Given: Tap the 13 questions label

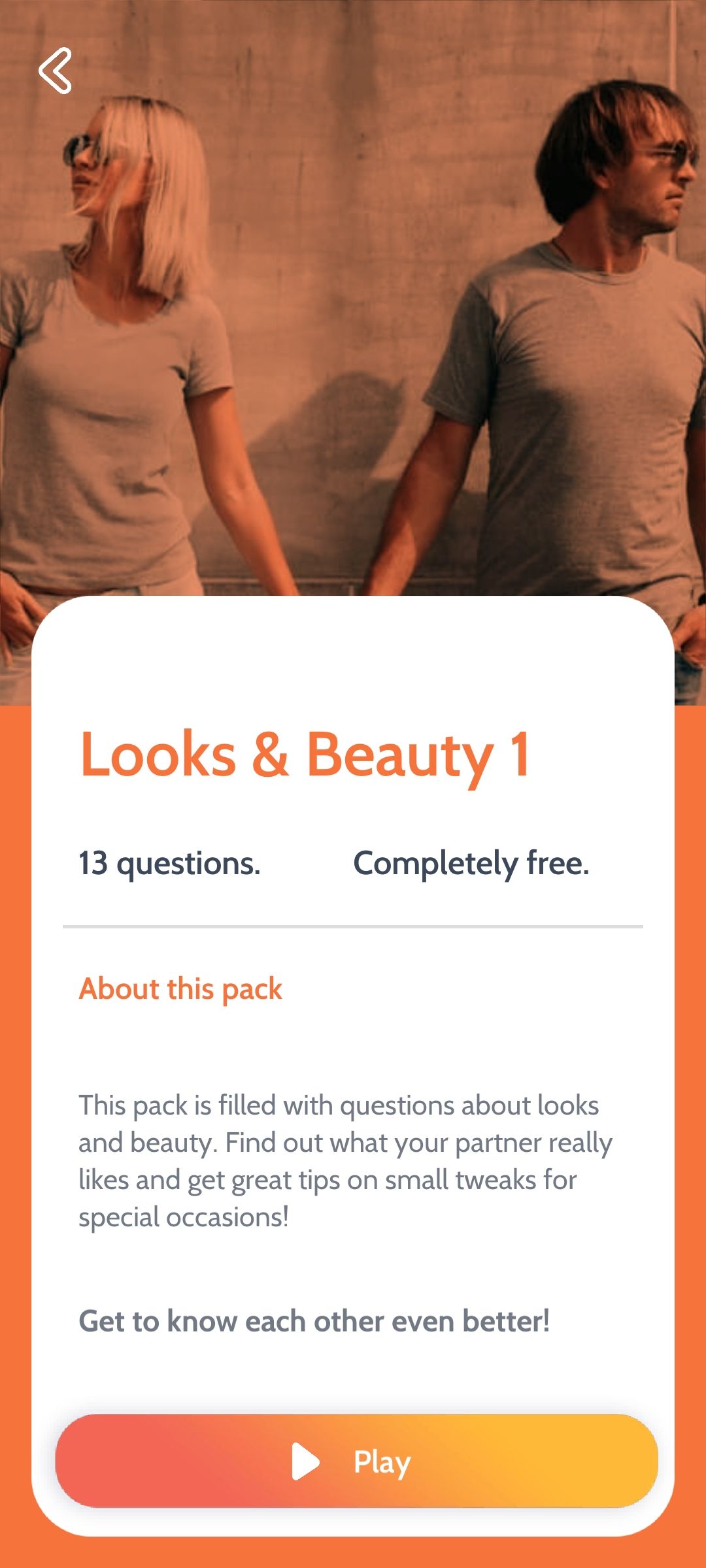Looking at the screenshot, I should click(169, 863).
